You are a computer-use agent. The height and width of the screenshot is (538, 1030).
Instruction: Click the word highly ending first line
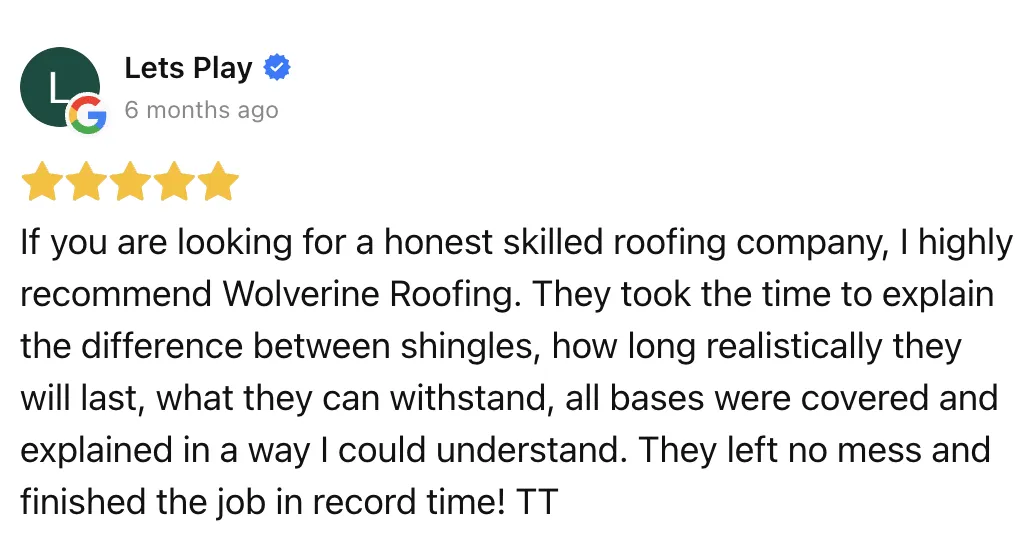(966, 244)
